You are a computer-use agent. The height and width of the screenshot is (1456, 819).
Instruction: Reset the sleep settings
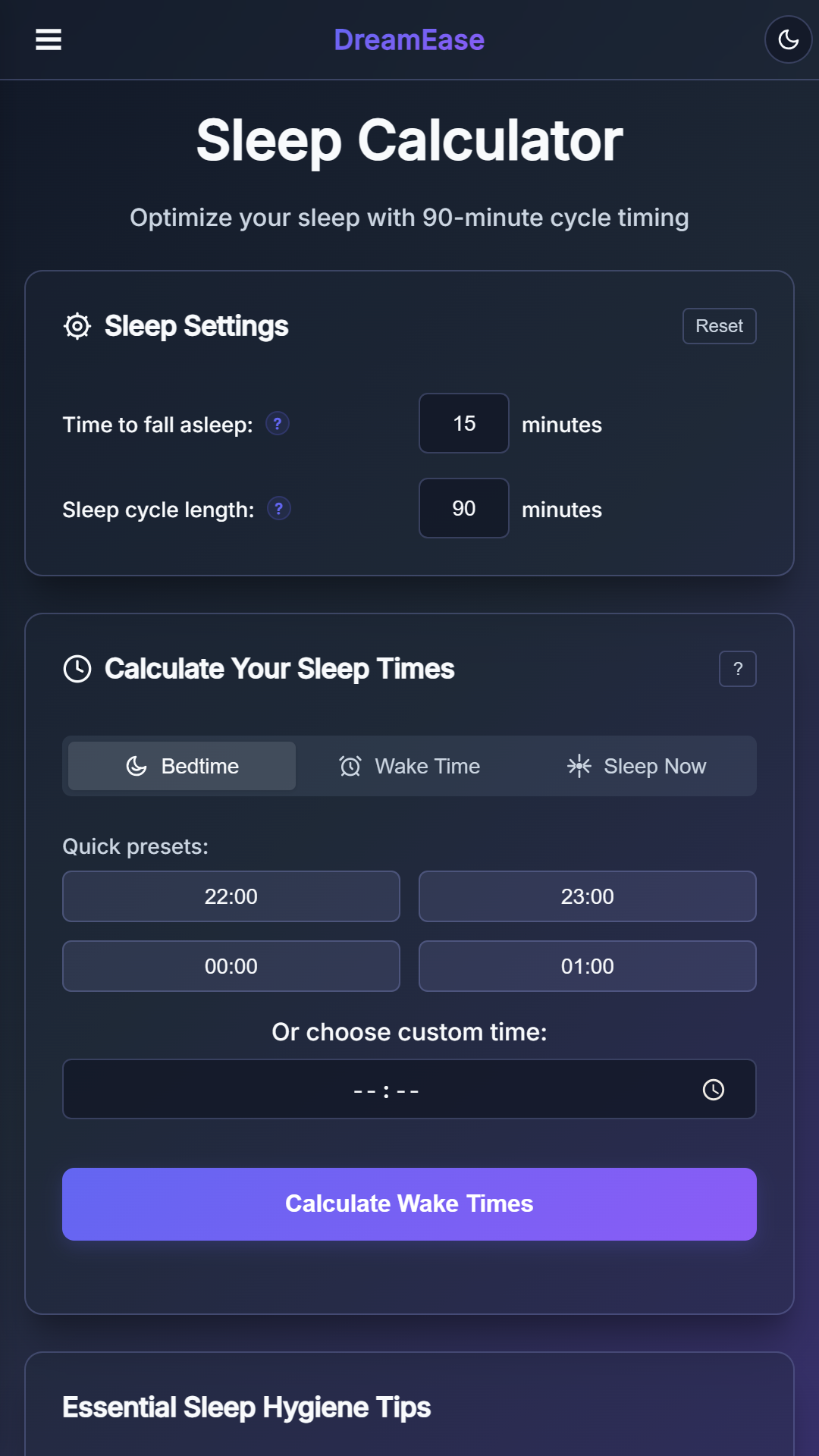point(720,326)
